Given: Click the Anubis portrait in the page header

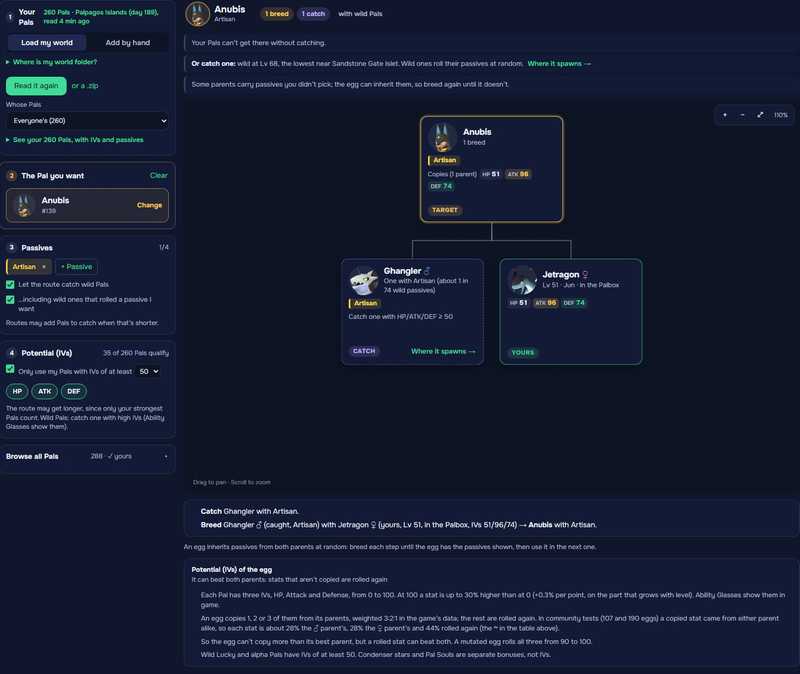Looking at the screenshot, I should click(x=197, y=14).
